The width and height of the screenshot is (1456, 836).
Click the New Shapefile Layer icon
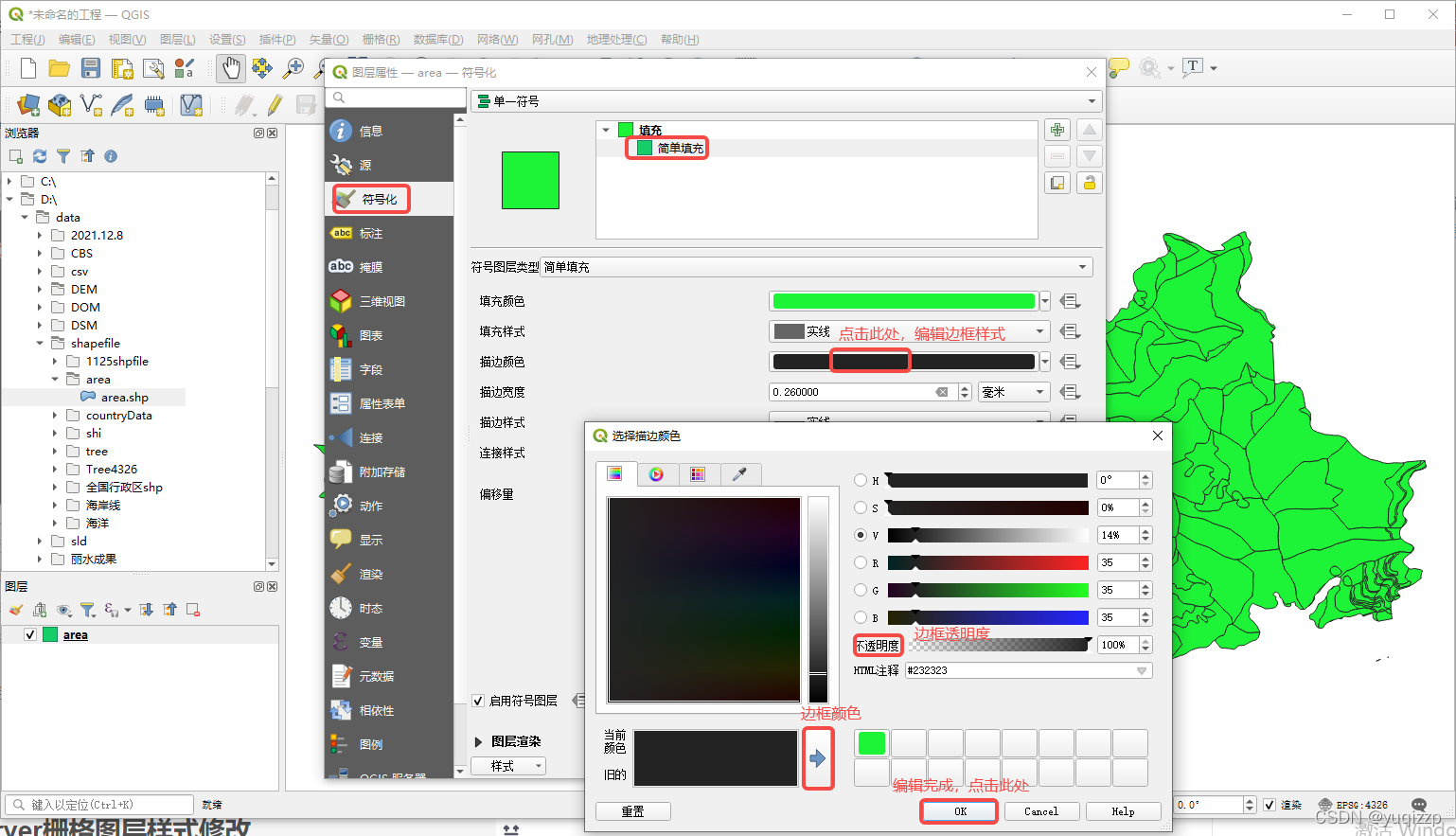[90, 106]
